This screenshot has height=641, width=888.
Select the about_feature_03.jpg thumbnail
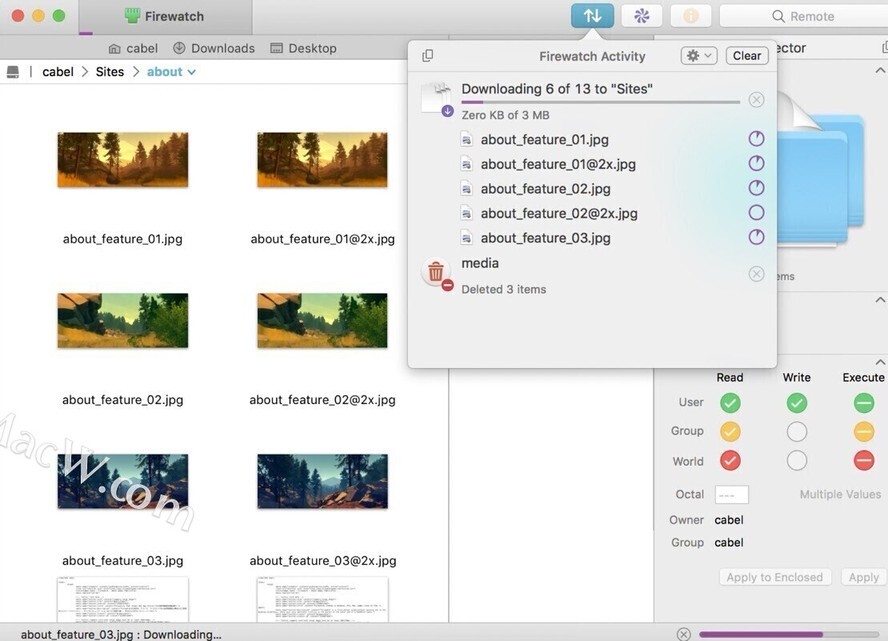(x=123, y=481)
